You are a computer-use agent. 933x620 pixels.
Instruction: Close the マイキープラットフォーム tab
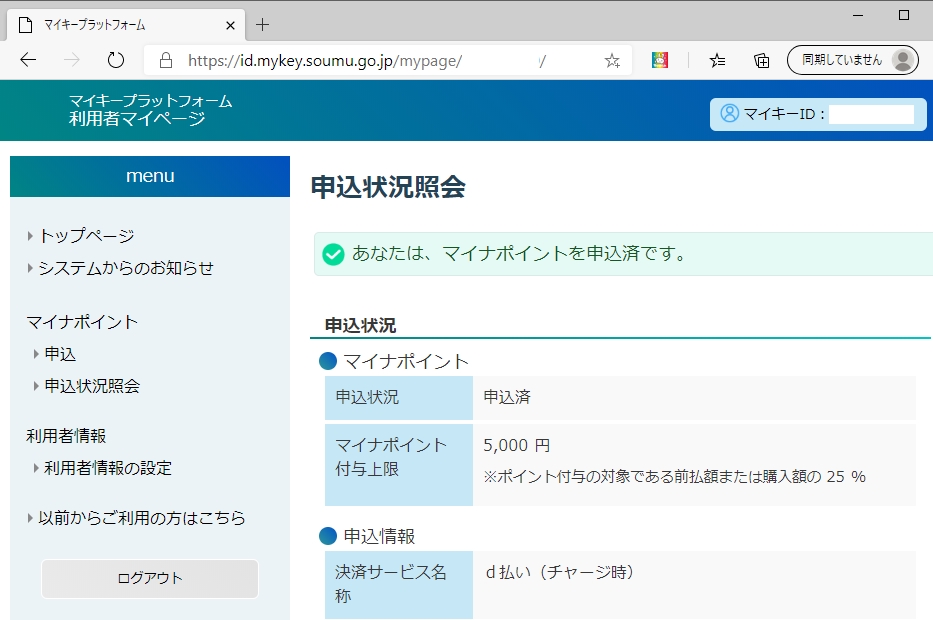point(230,26)
